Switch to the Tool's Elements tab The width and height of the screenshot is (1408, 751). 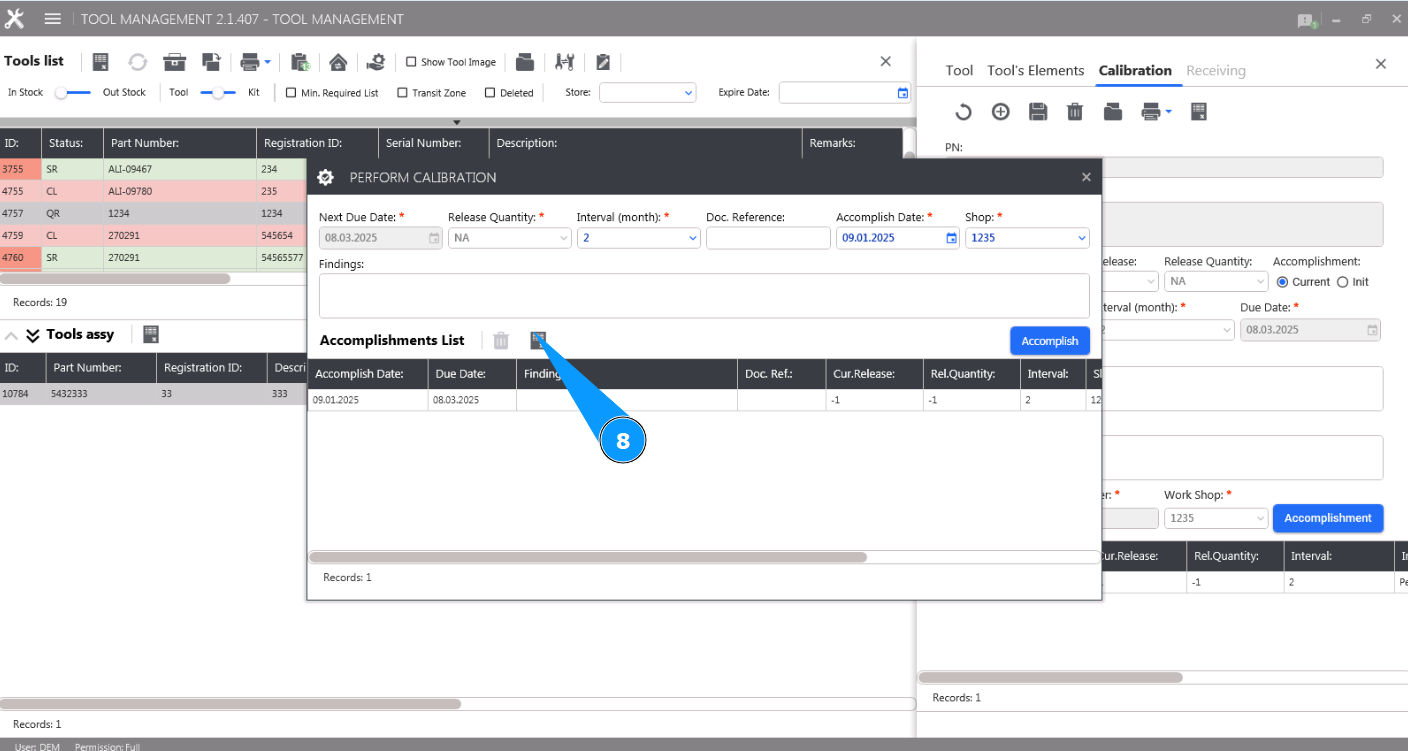coord(1035,71)
